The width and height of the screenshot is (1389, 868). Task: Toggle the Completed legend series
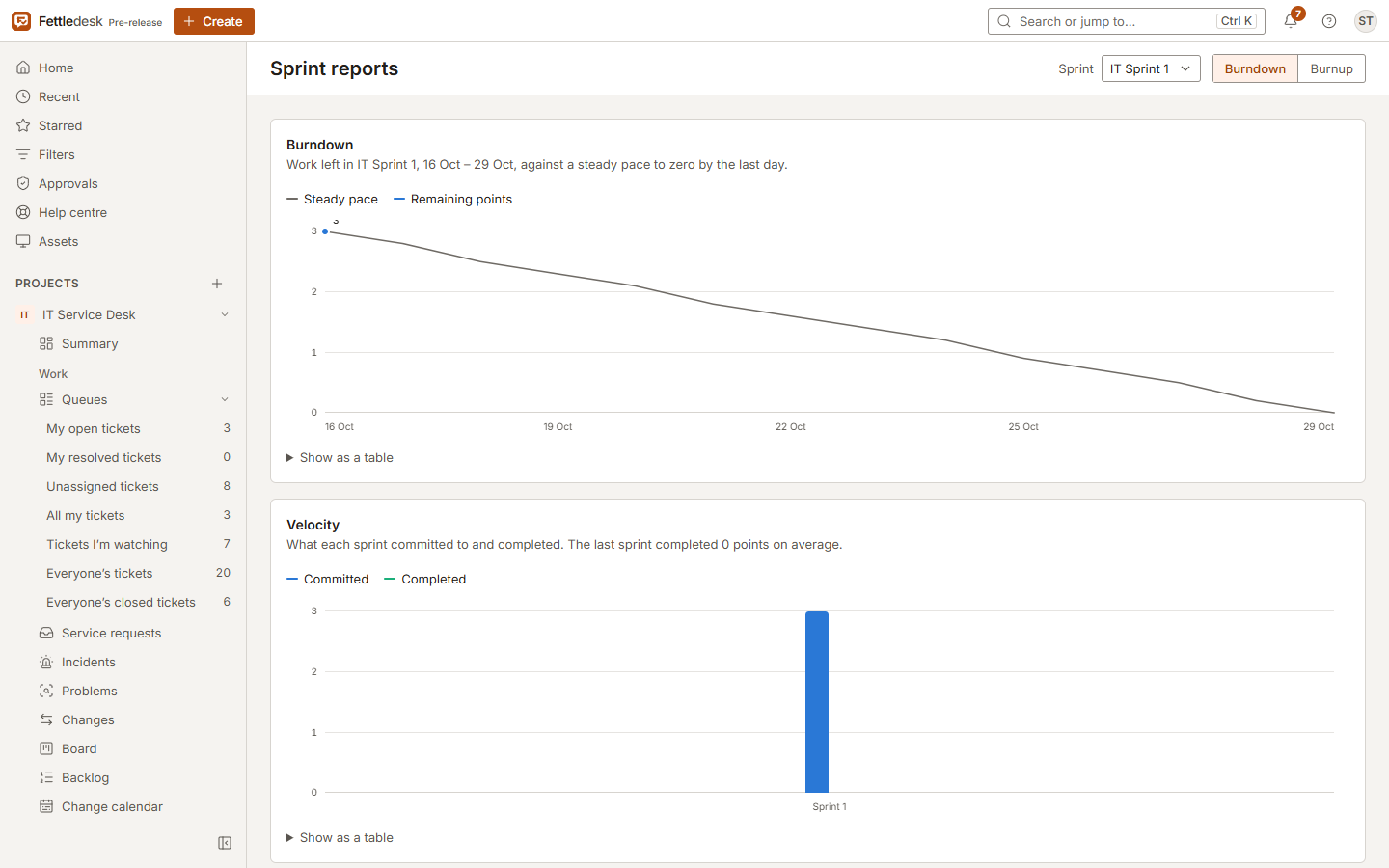(x=424, y=579)
